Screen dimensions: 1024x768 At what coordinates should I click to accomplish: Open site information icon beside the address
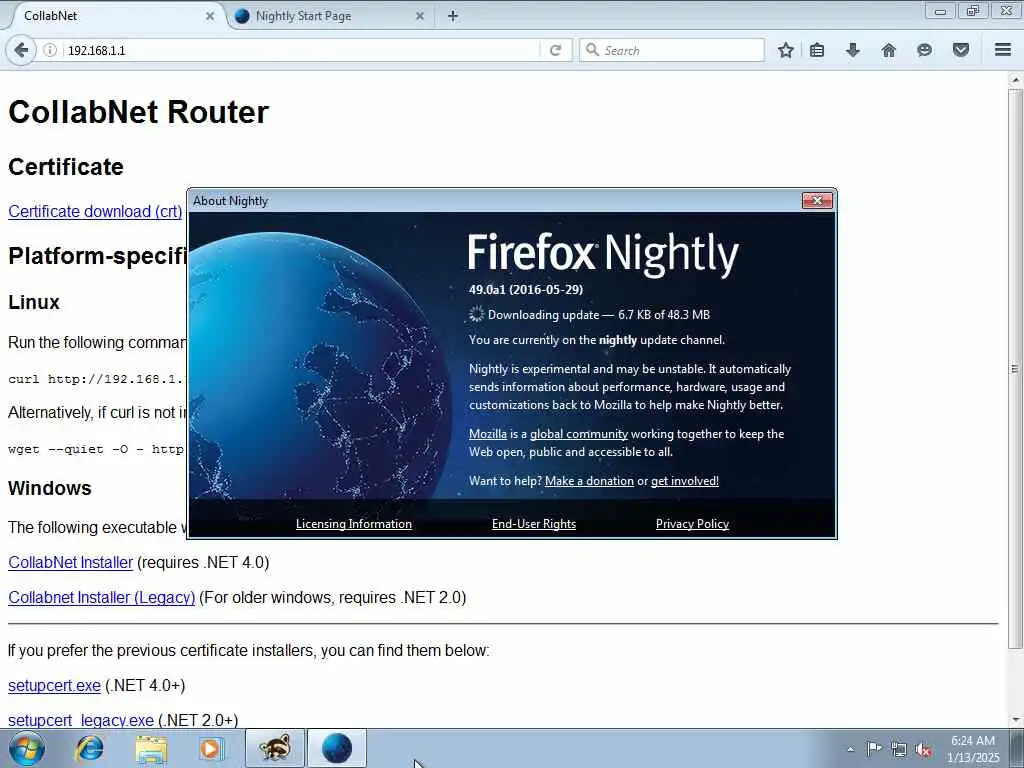click(50, 50)
